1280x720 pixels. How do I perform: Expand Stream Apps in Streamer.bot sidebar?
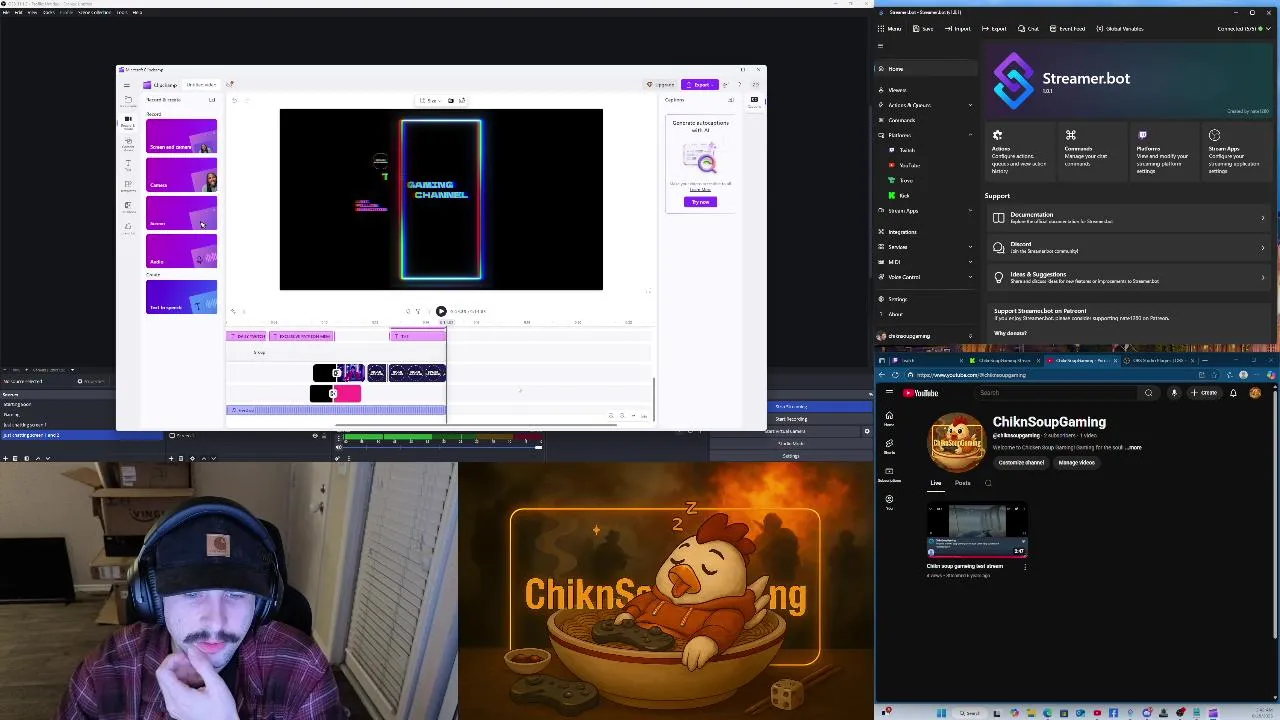(x=924, y=211)
